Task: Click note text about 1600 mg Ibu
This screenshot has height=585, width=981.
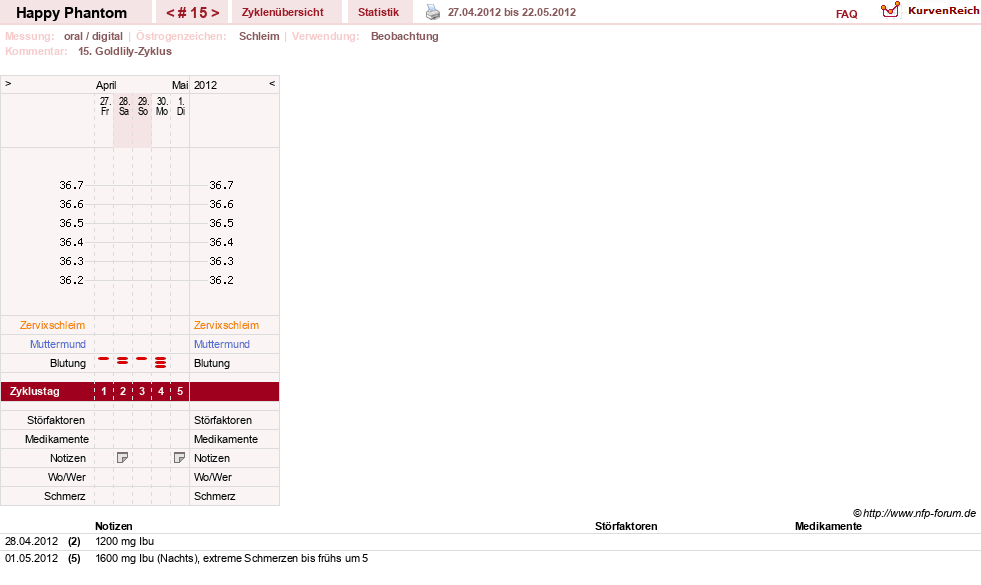Action: [x=231, y=558]
